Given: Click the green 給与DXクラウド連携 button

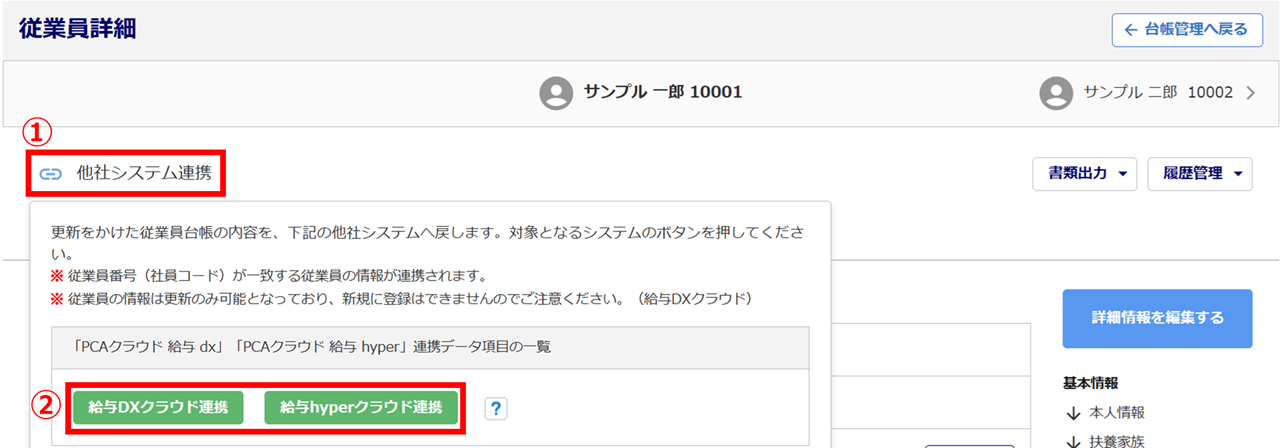Looking at the screenshot, I should tap(158, 407).
